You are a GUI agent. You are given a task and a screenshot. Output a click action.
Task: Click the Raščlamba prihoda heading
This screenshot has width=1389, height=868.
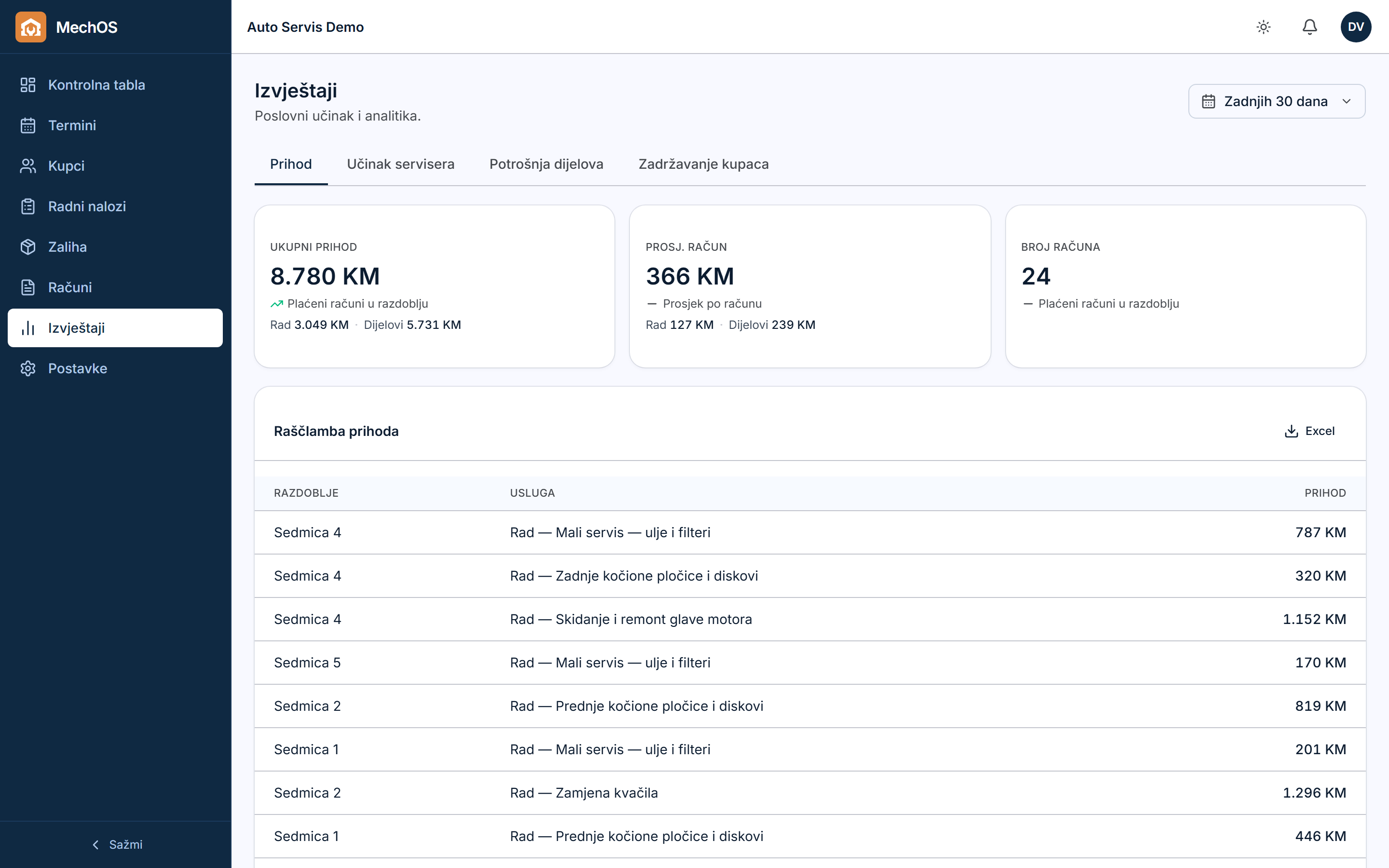tap(336, 431)
